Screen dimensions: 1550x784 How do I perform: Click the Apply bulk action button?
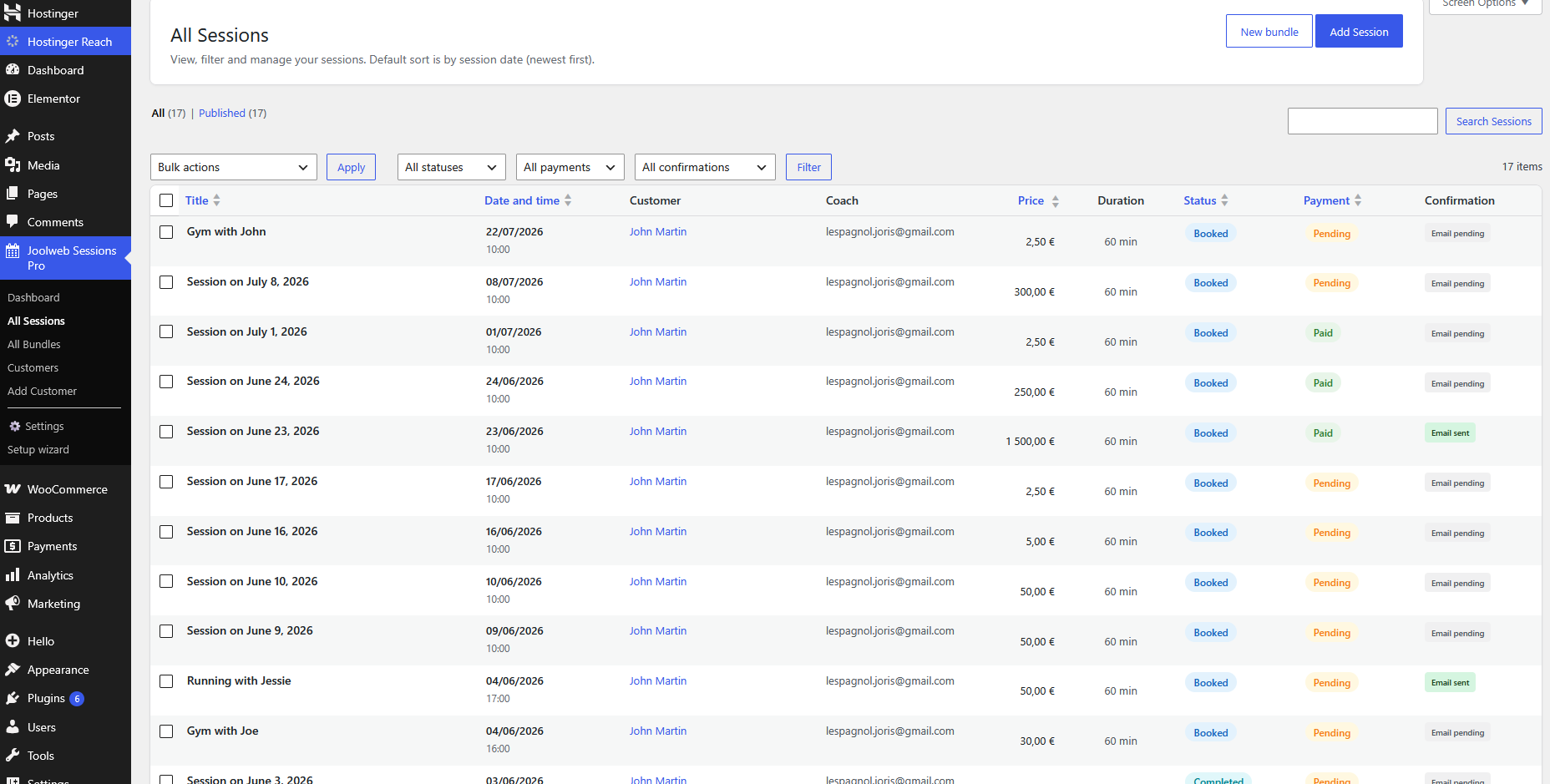[351, 167]
